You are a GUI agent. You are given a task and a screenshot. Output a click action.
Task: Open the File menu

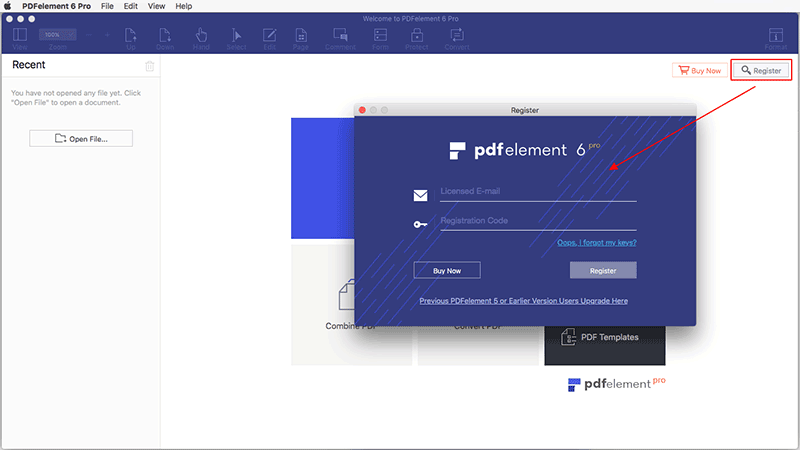pos(107,6)
